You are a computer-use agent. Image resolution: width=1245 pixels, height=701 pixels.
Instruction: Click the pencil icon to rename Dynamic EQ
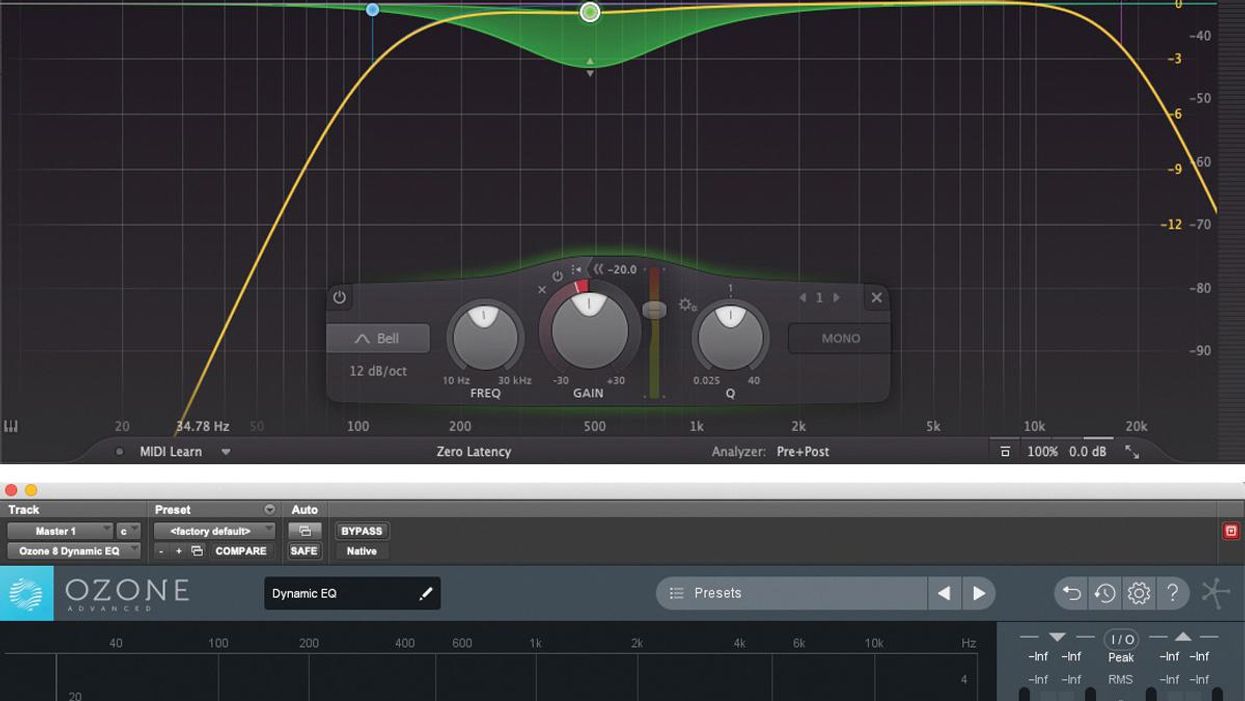pos(425,593)
